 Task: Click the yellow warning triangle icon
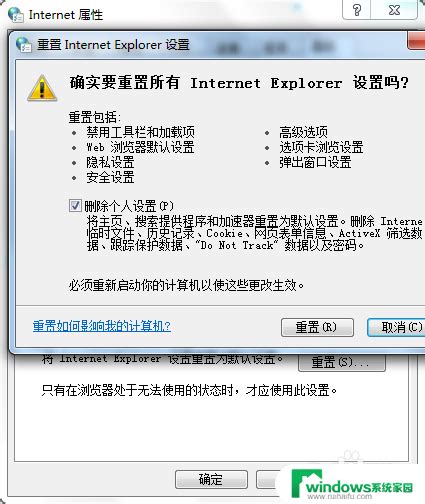(42, 88)
